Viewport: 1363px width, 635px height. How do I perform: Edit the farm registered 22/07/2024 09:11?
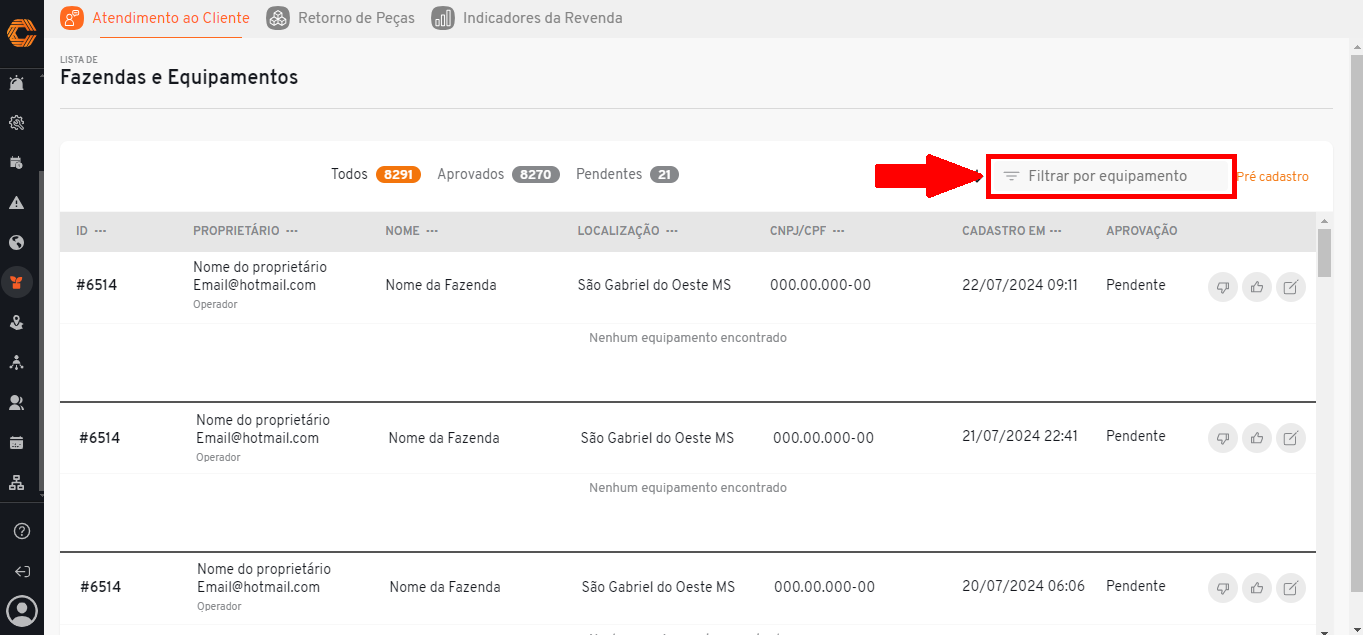click(x=1291, y=288)
